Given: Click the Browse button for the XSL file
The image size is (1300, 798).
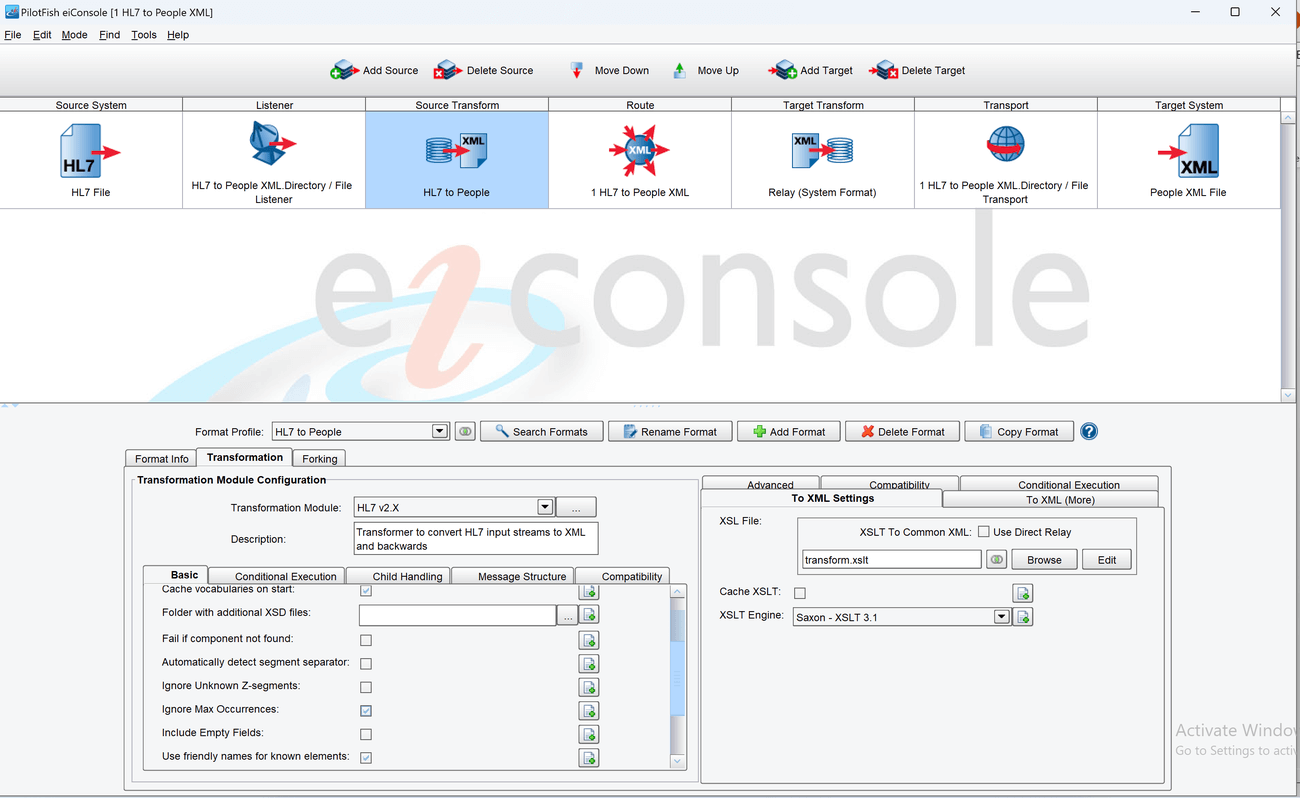Looking at the screenshot, I should (1043, 559).
